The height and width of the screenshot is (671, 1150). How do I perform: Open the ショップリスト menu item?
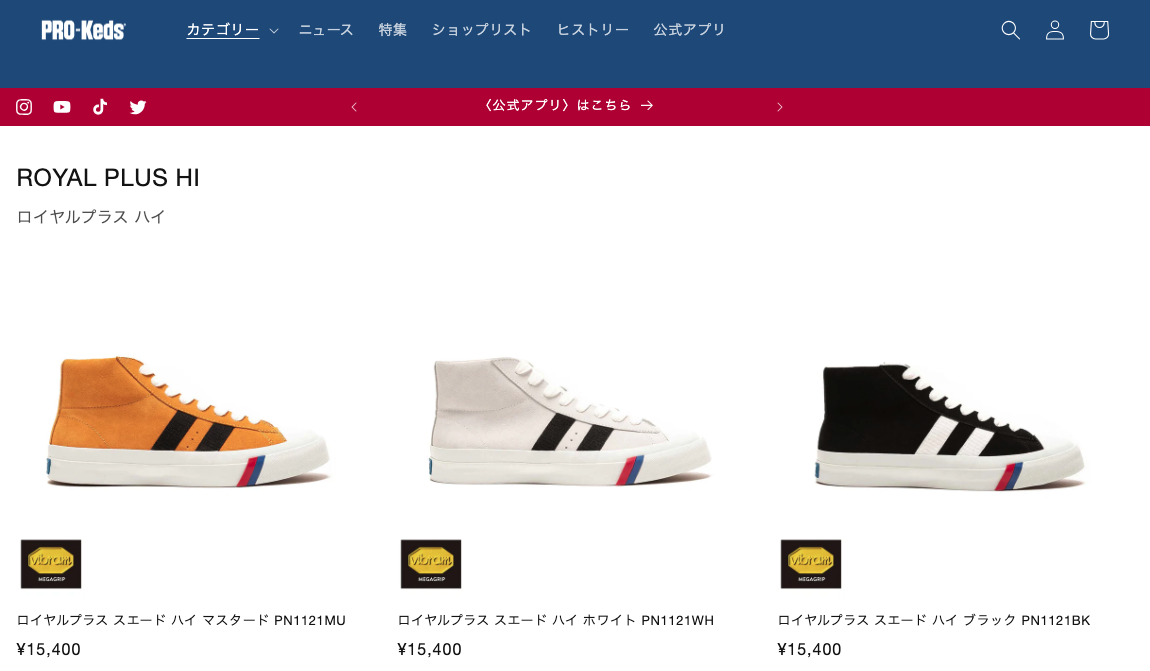click(x=481, y=30)
